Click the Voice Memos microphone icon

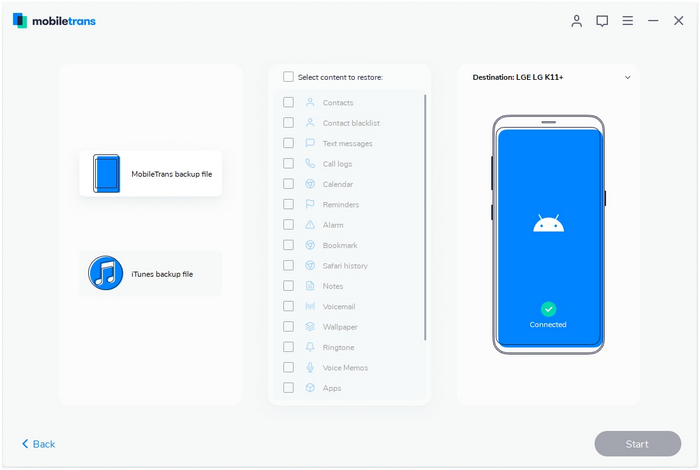point(310,367)
